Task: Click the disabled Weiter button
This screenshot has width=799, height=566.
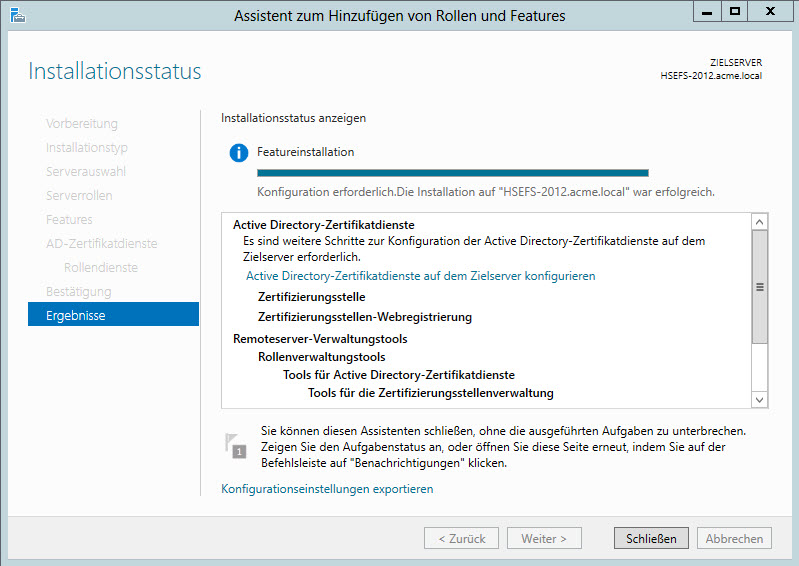Action: pos(544,538)
